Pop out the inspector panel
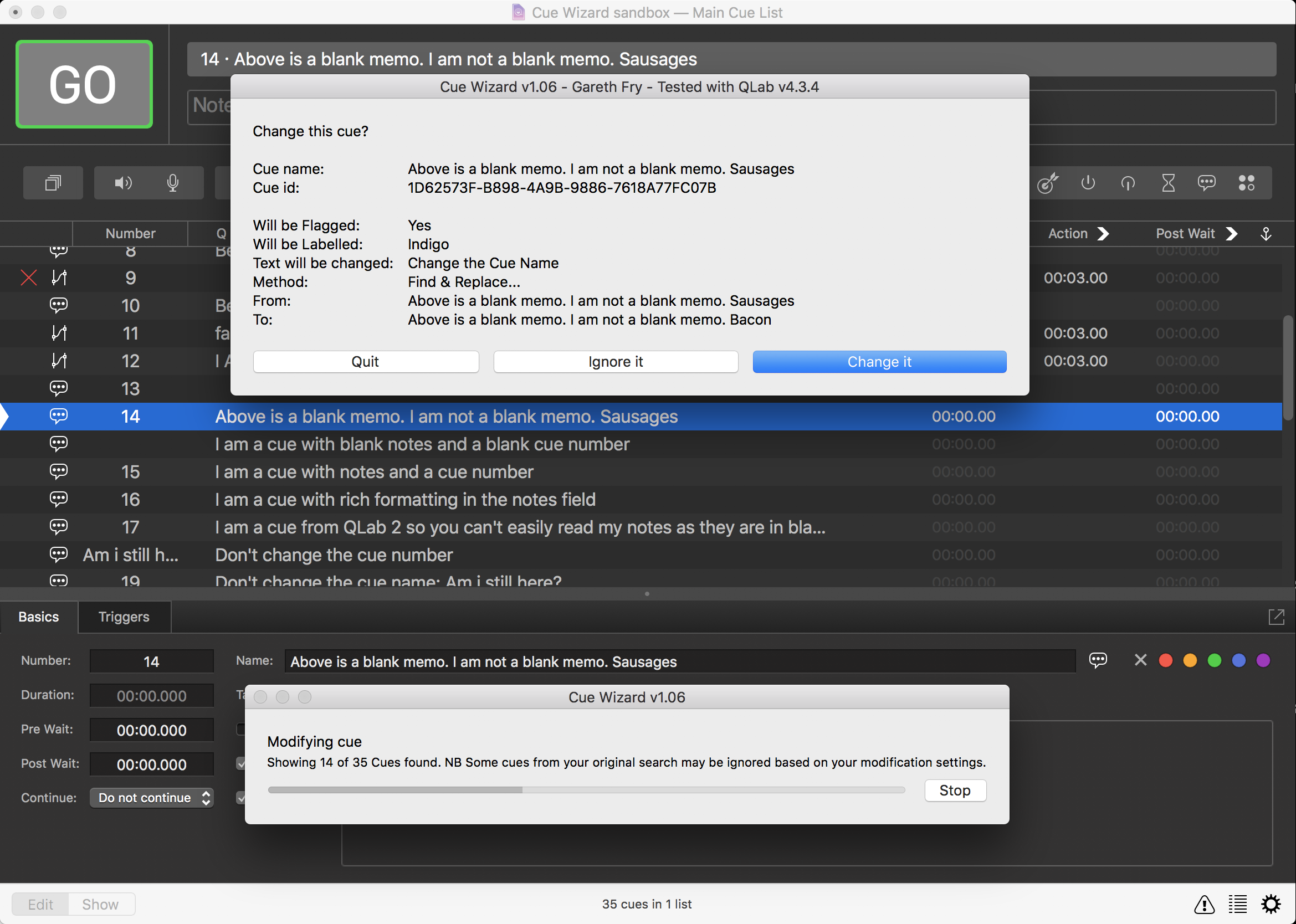This screenshot has height=924, width=1296. [1276, 617]
